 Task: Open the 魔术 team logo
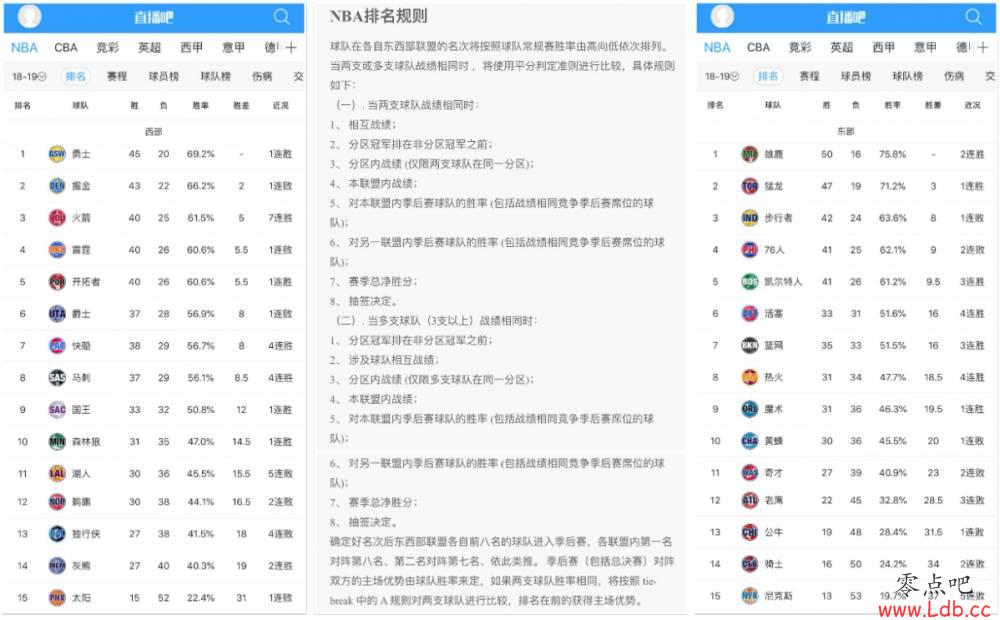[x=749, y=409]
